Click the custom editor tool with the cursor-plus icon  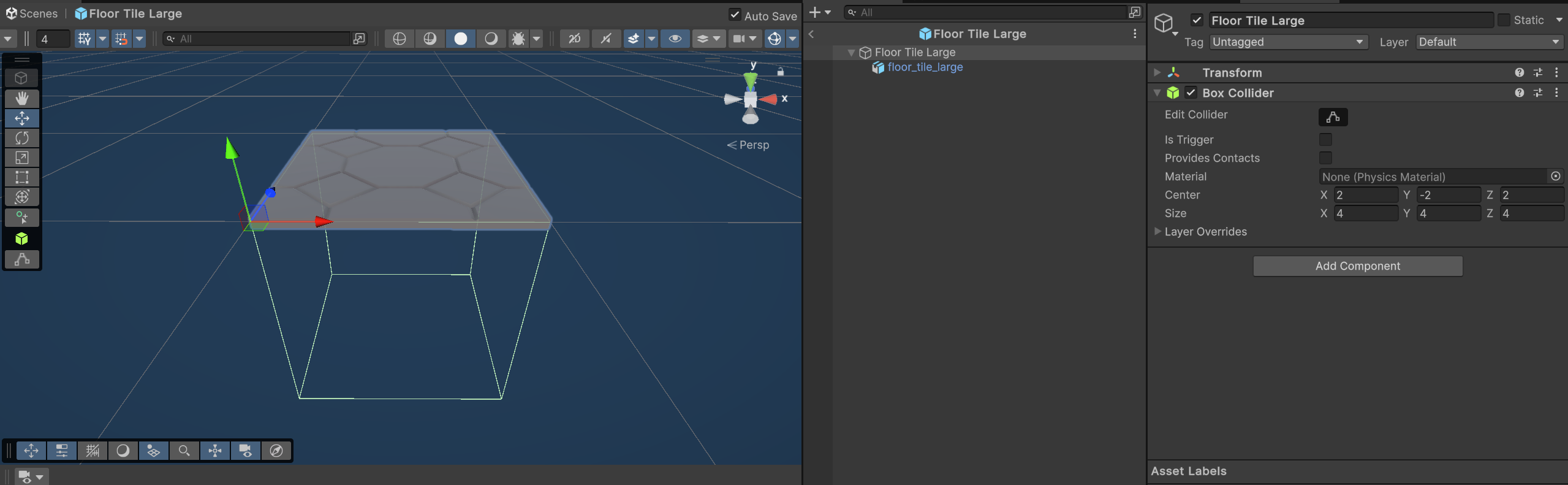pos(22,217)
